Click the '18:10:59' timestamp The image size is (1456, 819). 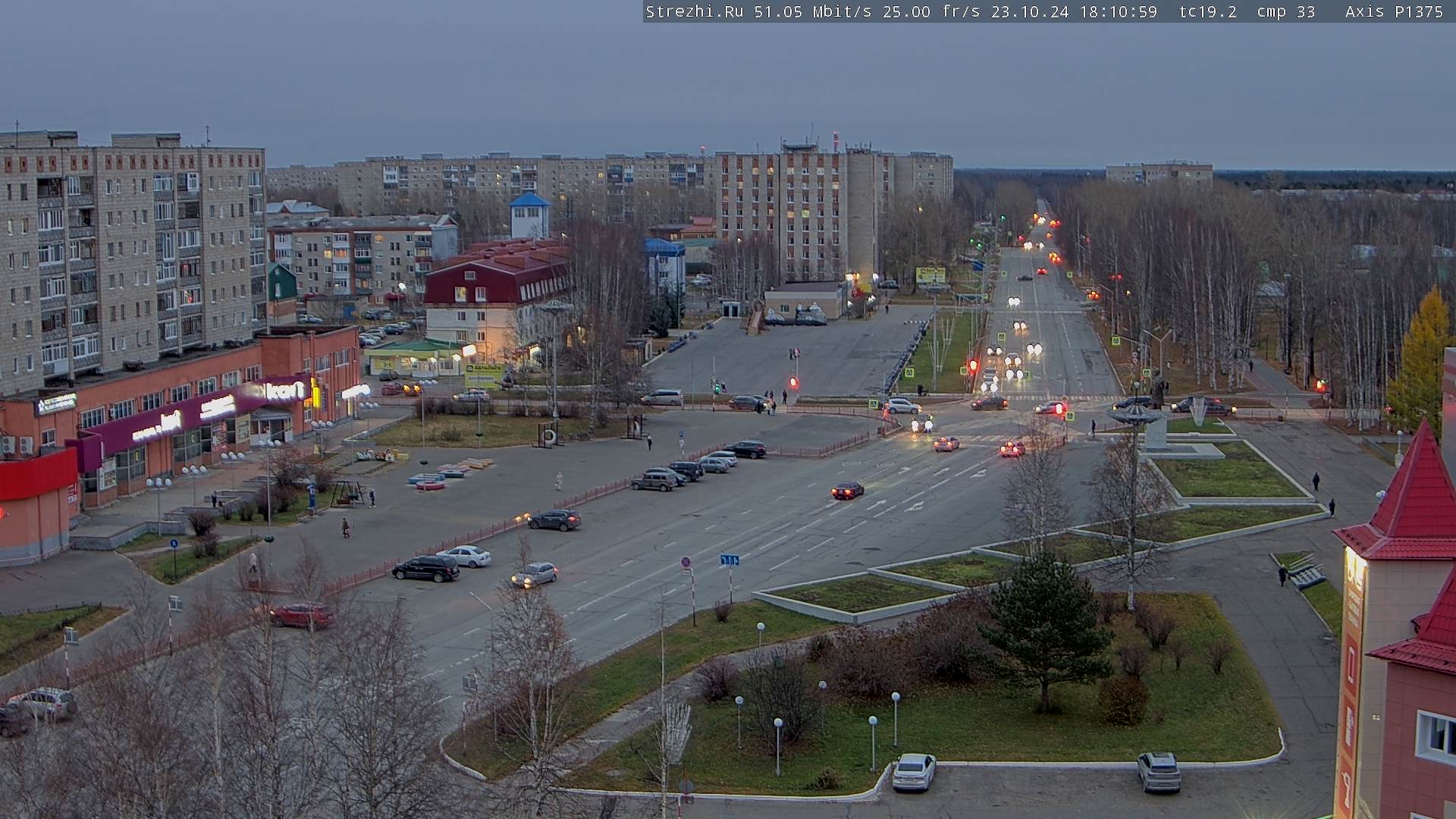(1119, 11)
